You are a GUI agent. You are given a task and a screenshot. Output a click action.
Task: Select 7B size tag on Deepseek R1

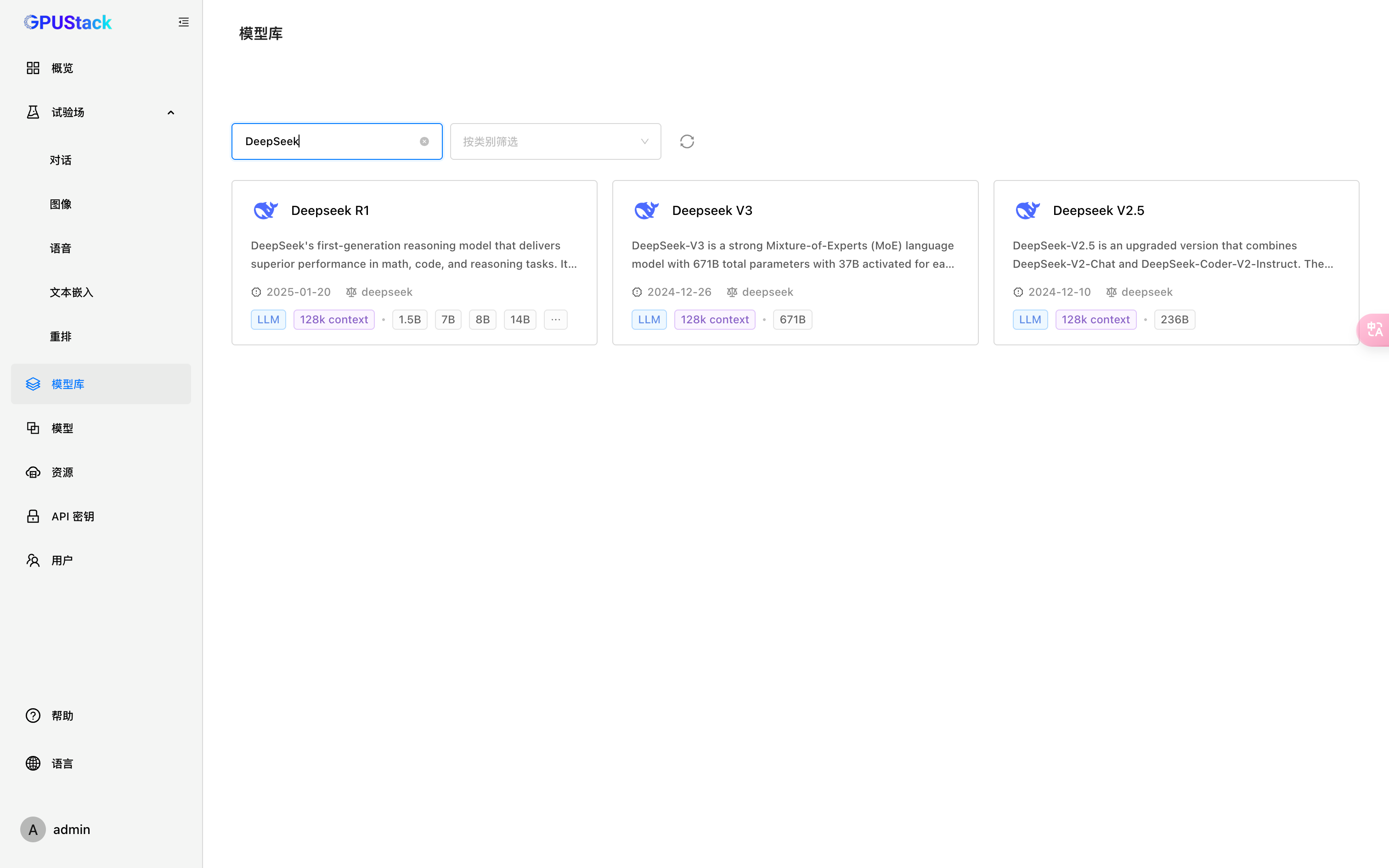(x=448, y=320)
